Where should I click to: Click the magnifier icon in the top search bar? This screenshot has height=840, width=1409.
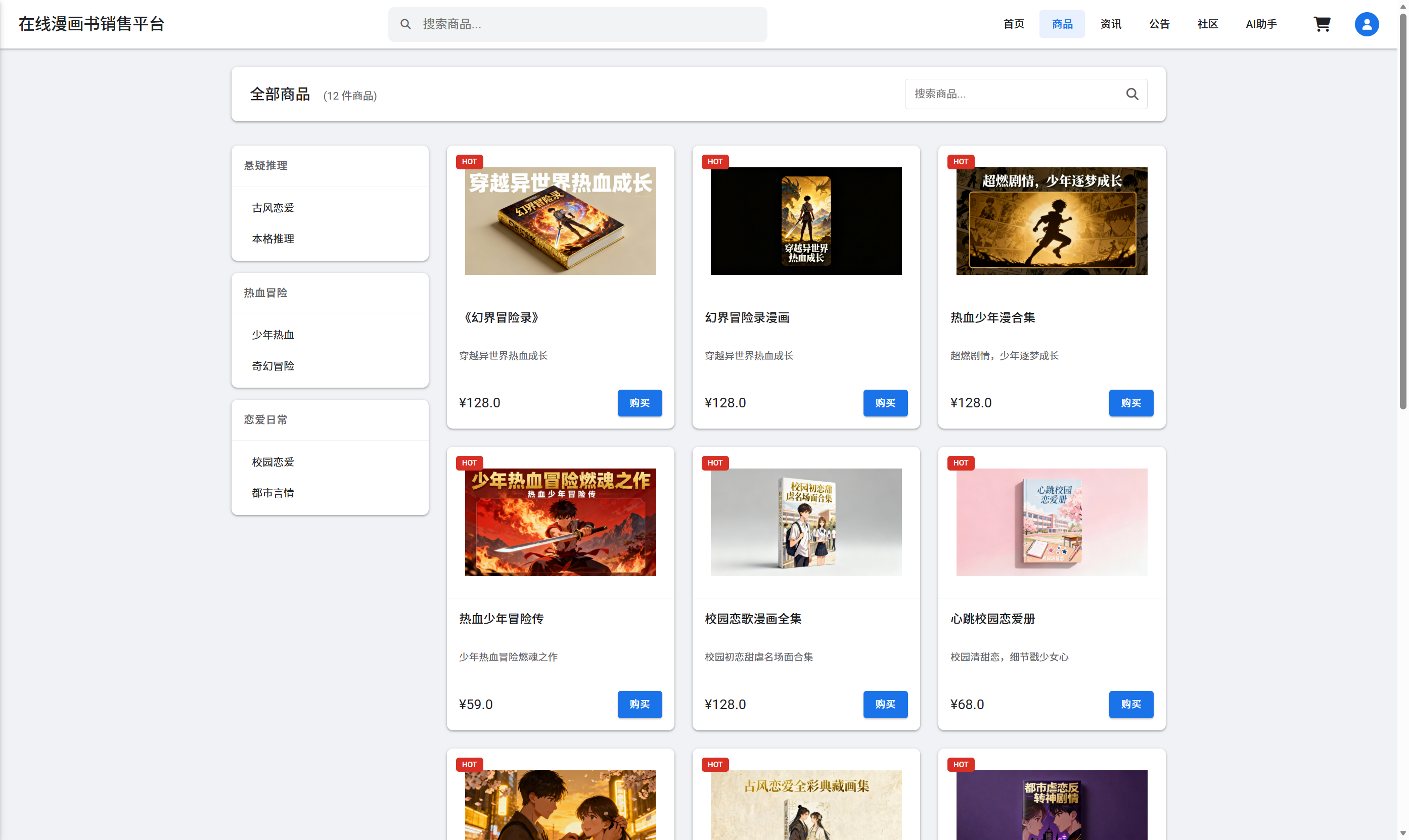click(x=405, y=24)
